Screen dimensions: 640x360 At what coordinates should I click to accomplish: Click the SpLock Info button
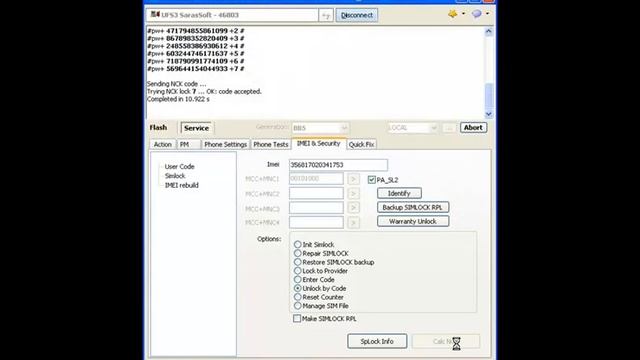377,341
